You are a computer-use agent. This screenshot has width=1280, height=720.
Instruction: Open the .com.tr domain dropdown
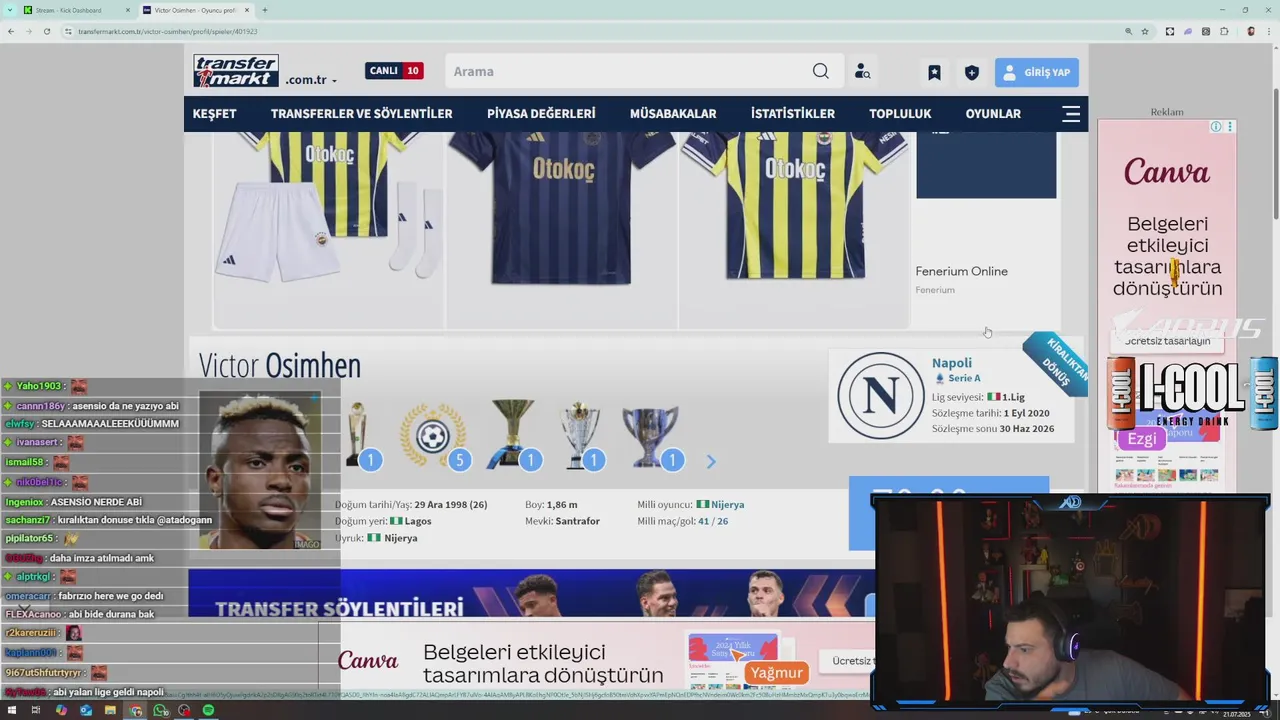coord(311,80)
